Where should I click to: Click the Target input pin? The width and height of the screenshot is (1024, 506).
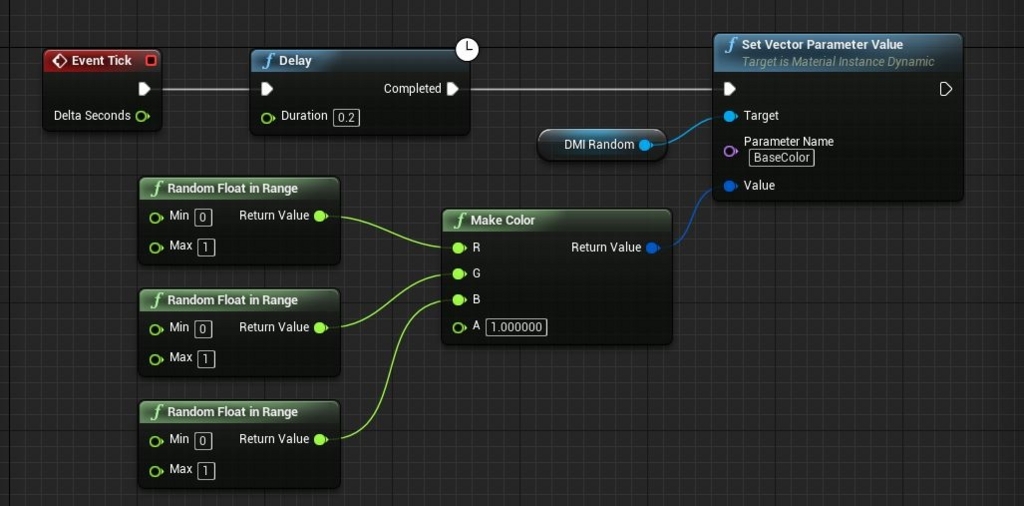coord(731,116)
